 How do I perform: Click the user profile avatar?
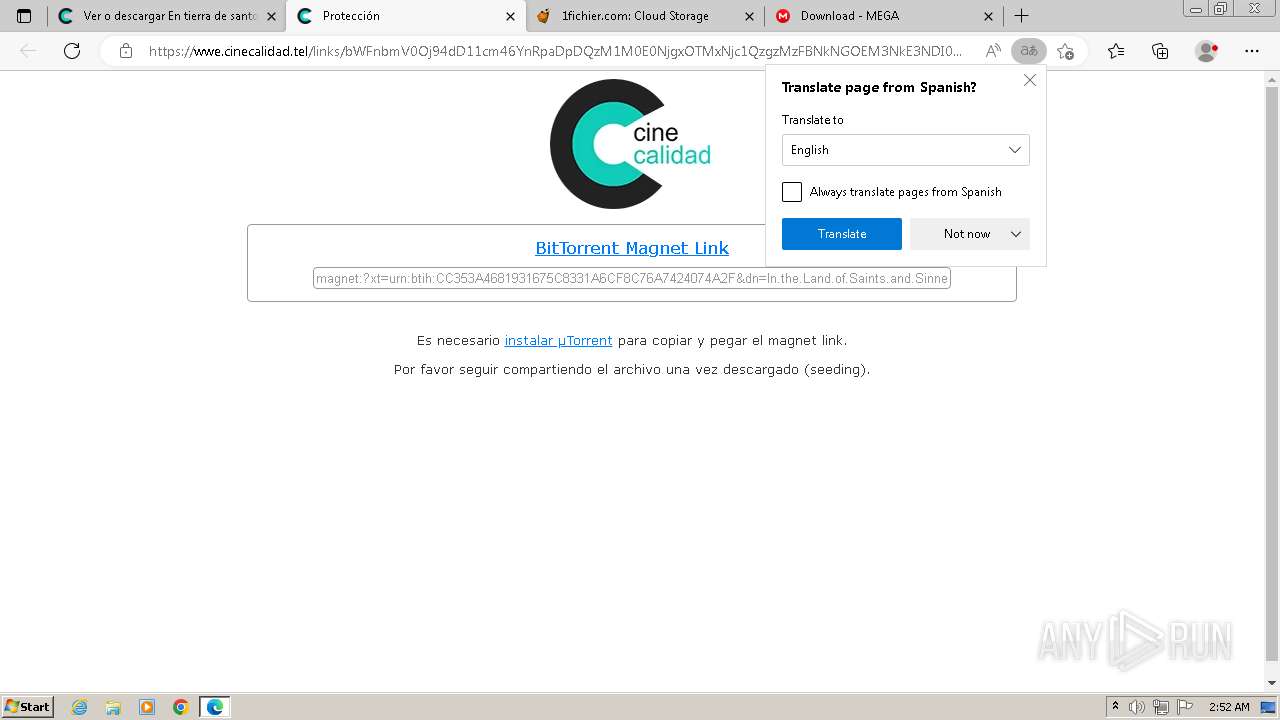(1207, 51)
